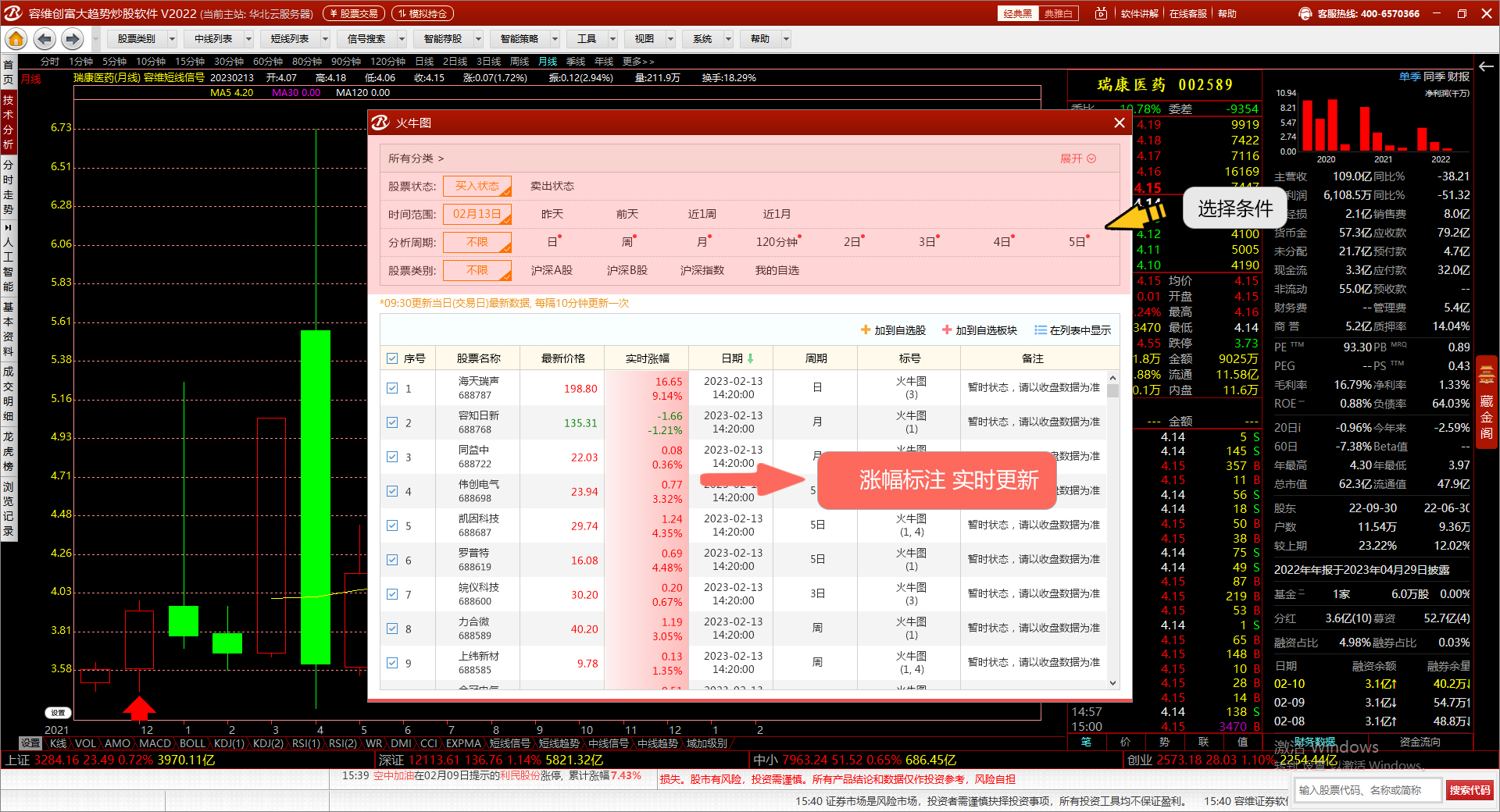This screenshot has width=1500, height=812.
Task: Open 视图 dropdown menu
Action: [x=651, y=38]
